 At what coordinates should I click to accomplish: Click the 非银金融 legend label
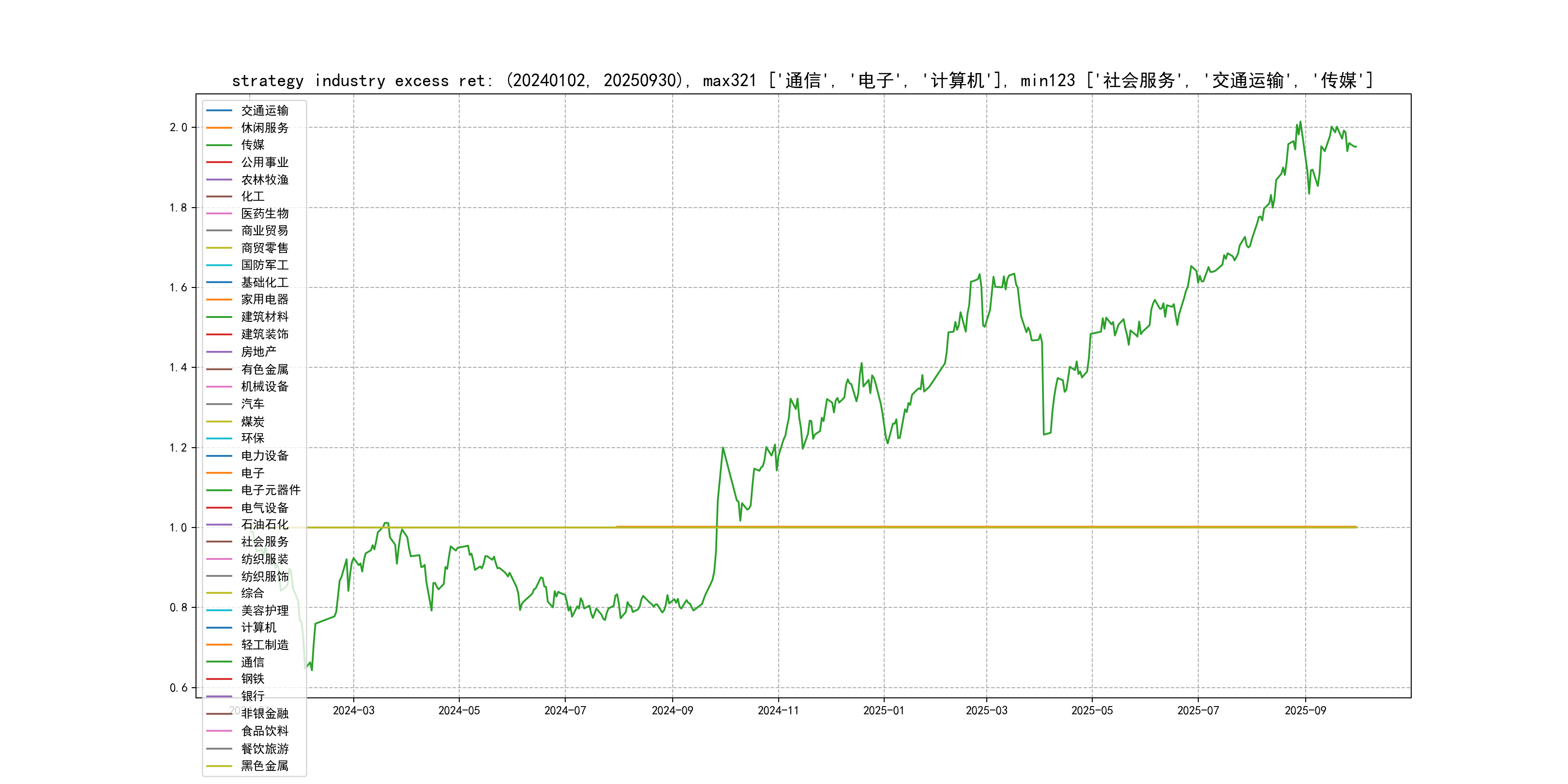pyautogui.click(x=264, y=713)
